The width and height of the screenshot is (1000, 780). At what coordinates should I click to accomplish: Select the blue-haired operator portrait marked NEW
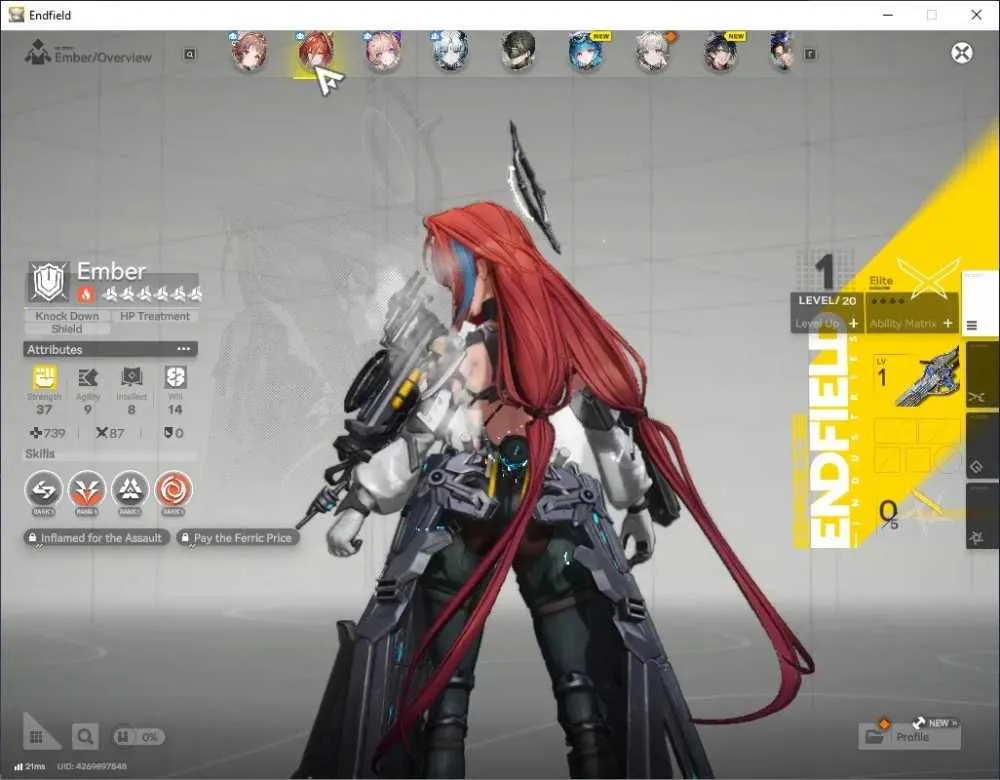coord(585,52)
